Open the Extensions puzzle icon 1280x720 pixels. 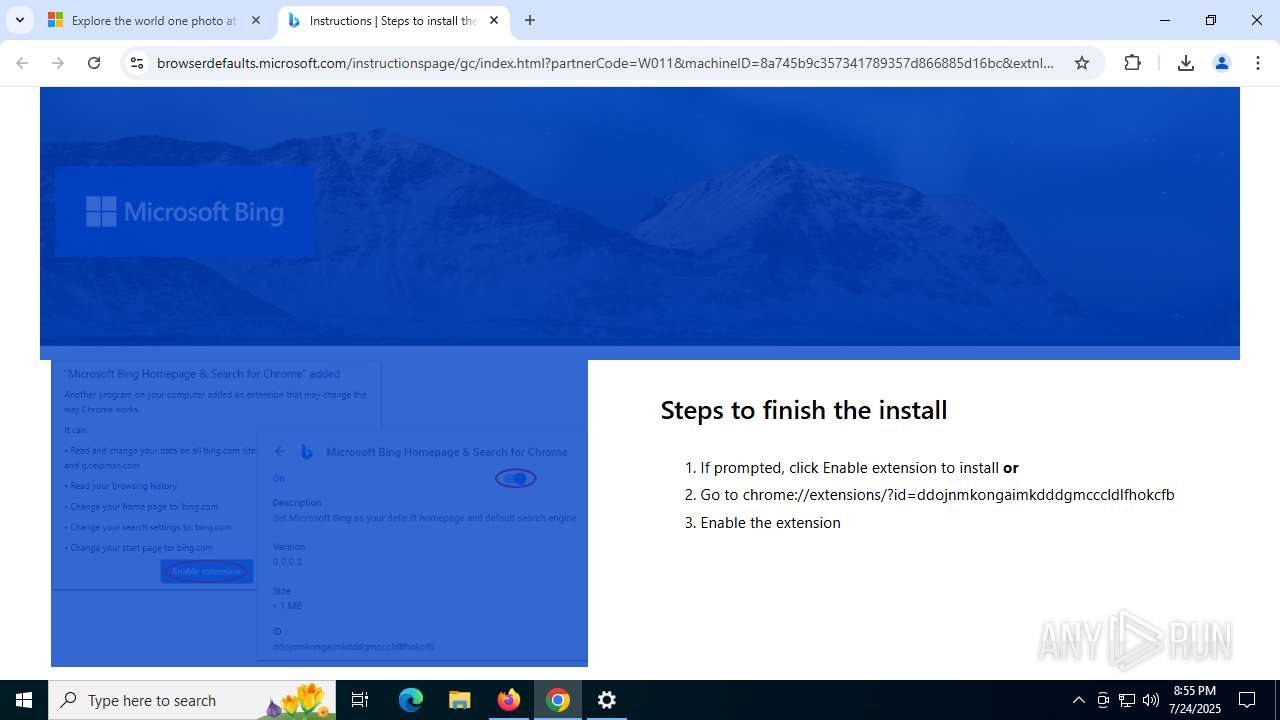coord(1132,63)
